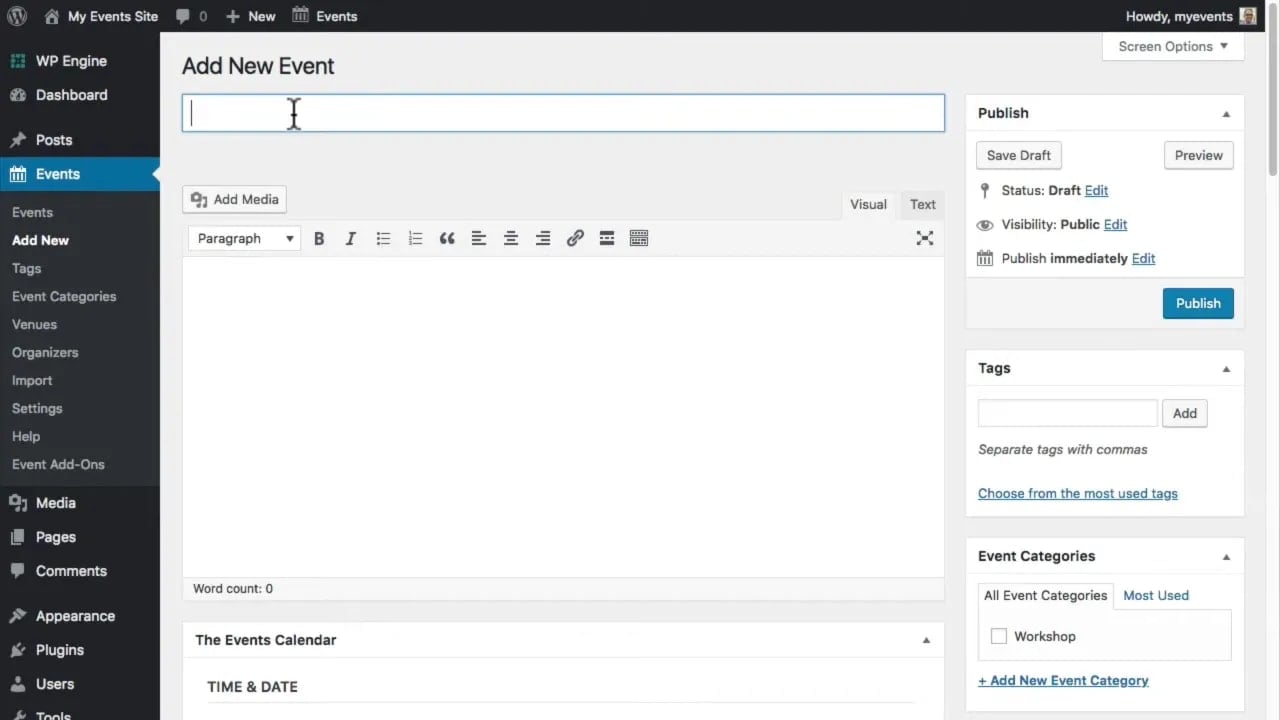This screenshot has width=1280, height=720.
Task: Edit the Draft status
Action: click(1096, 190)
